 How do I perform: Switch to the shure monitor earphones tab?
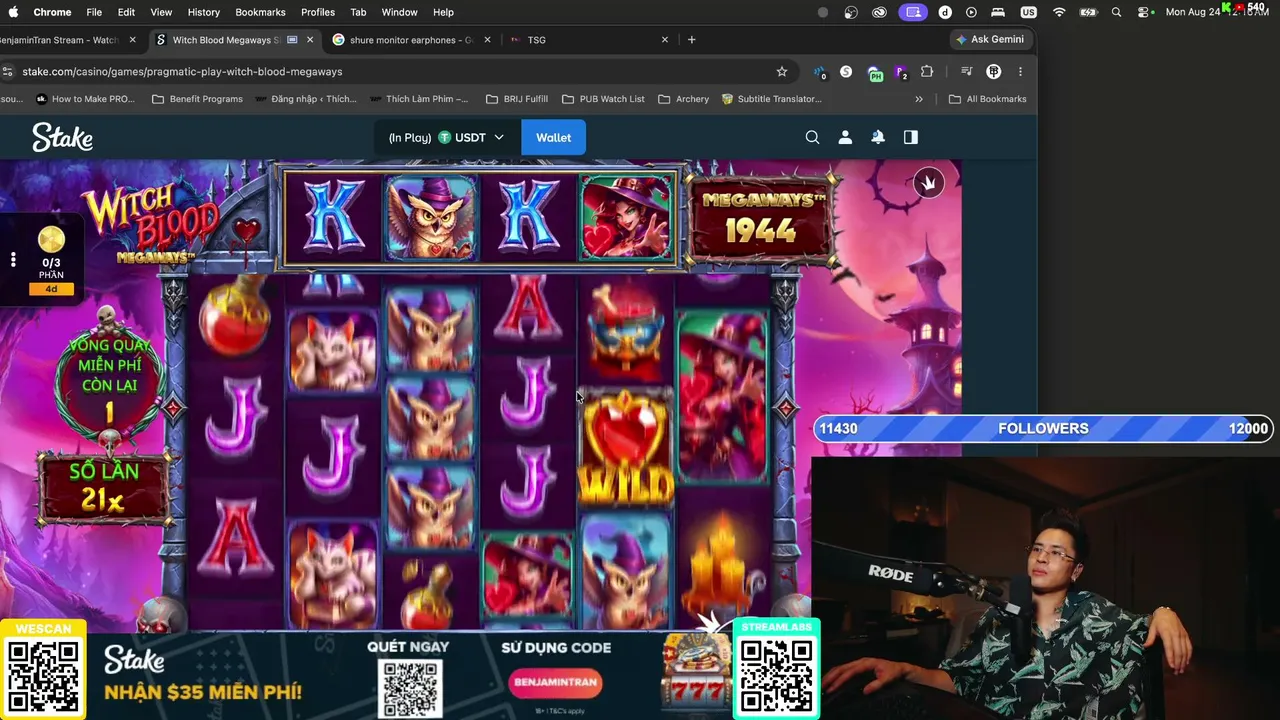pos(410,40)
